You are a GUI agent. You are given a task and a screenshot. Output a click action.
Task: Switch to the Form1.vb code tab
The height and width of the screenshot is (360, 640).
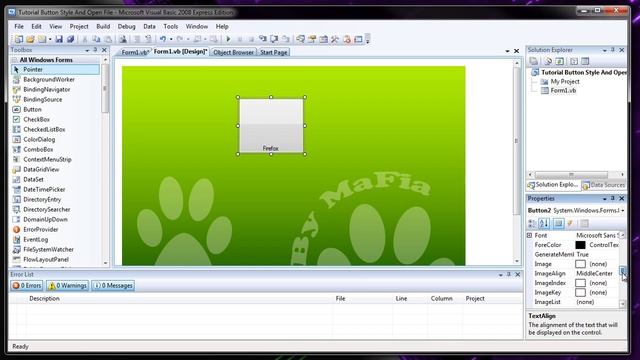tap(134, 52)
